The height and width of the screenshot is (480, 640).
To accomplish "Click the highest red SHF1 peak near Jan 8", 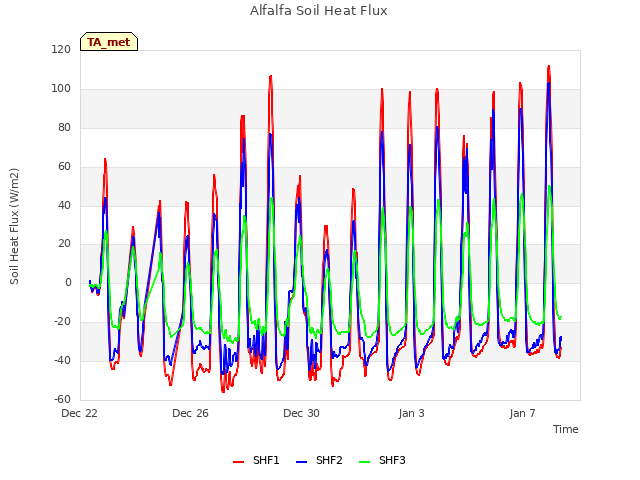I will click(x=549, y=66).
